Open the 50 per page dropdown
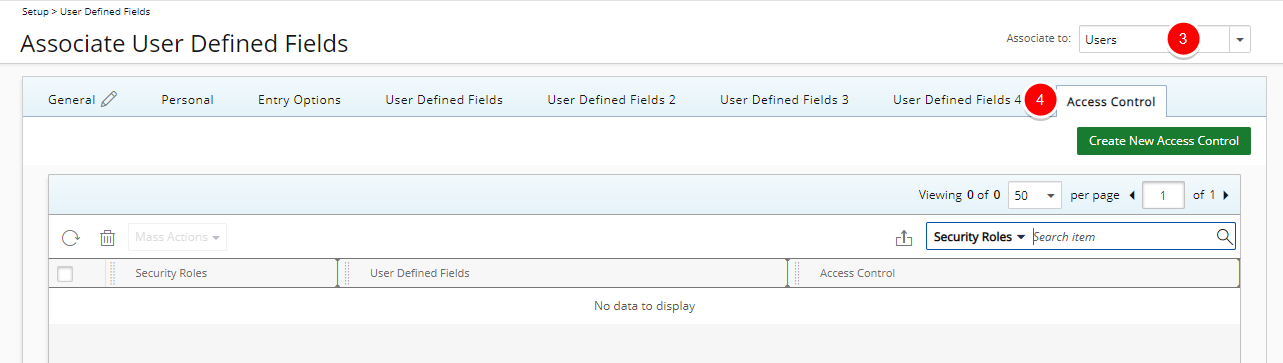The height and width of the screenshot is (363, 1283). click(x=1035, y=195)
